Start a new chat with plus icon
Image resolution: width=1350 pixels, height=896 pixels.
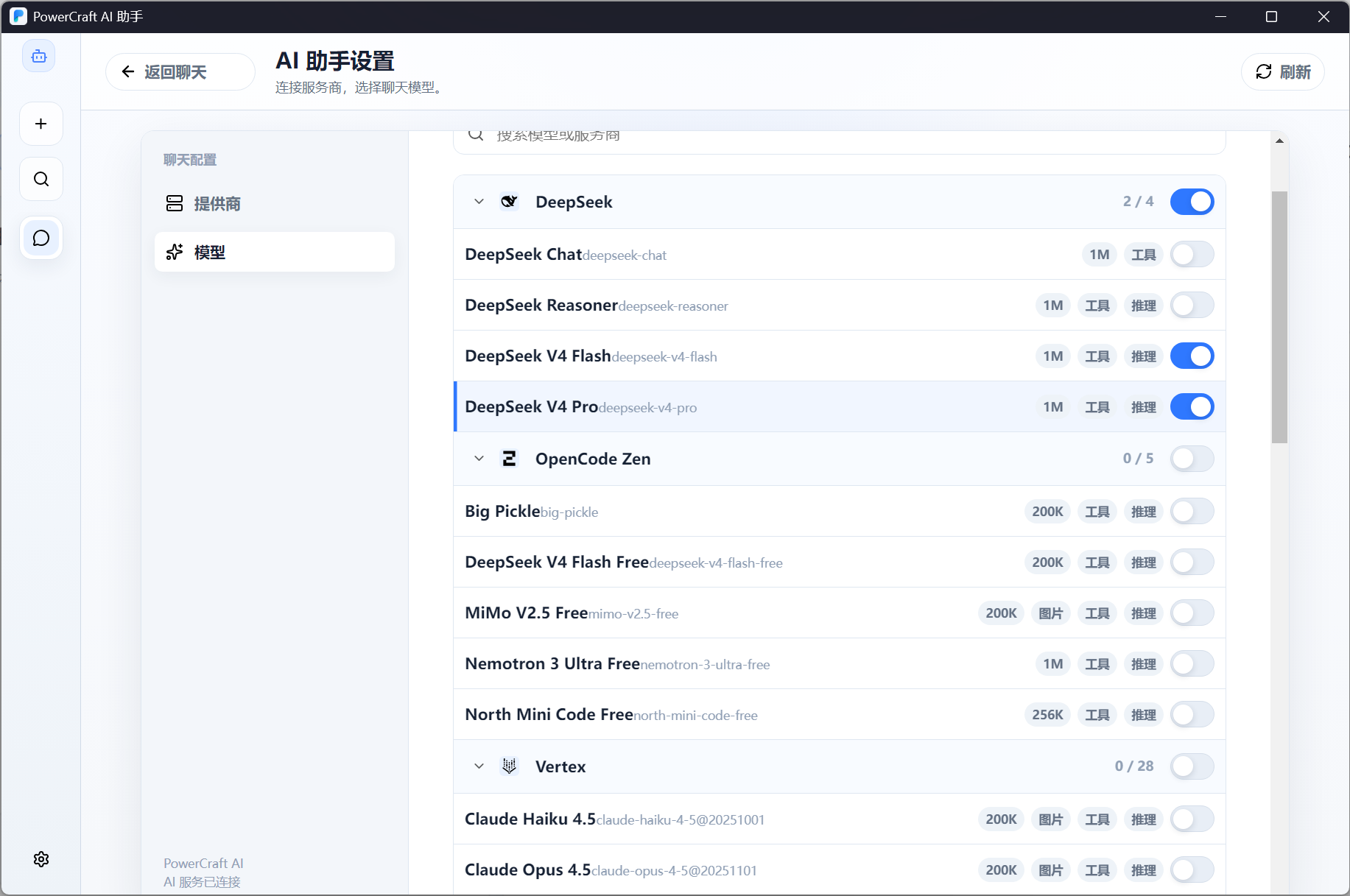pyautogui.click(x=41, y=124)
